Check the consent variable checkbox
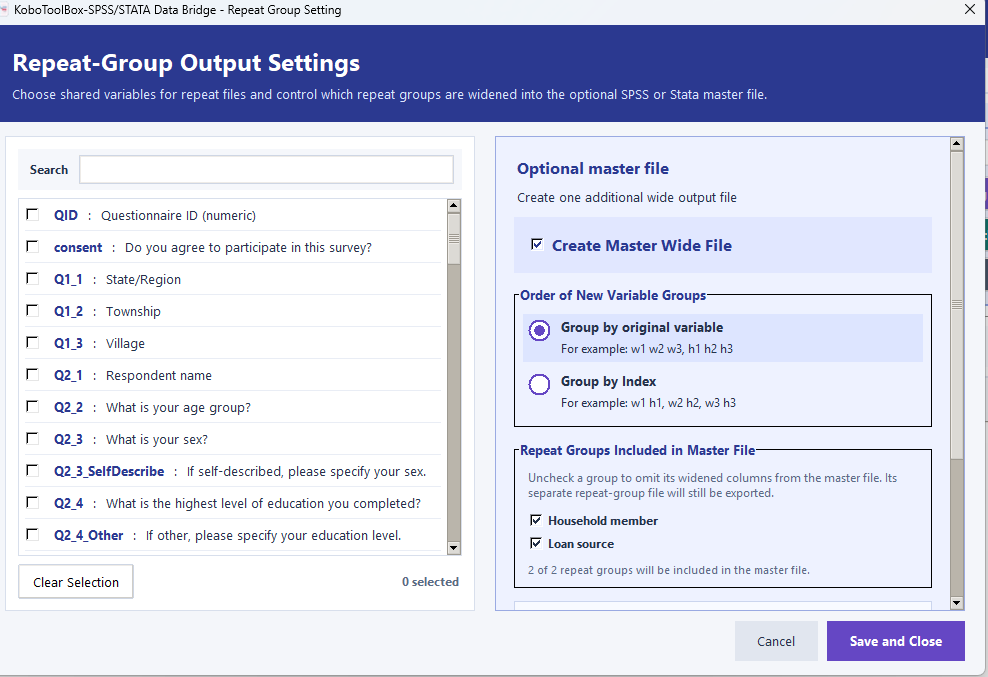 pos(32,246)
